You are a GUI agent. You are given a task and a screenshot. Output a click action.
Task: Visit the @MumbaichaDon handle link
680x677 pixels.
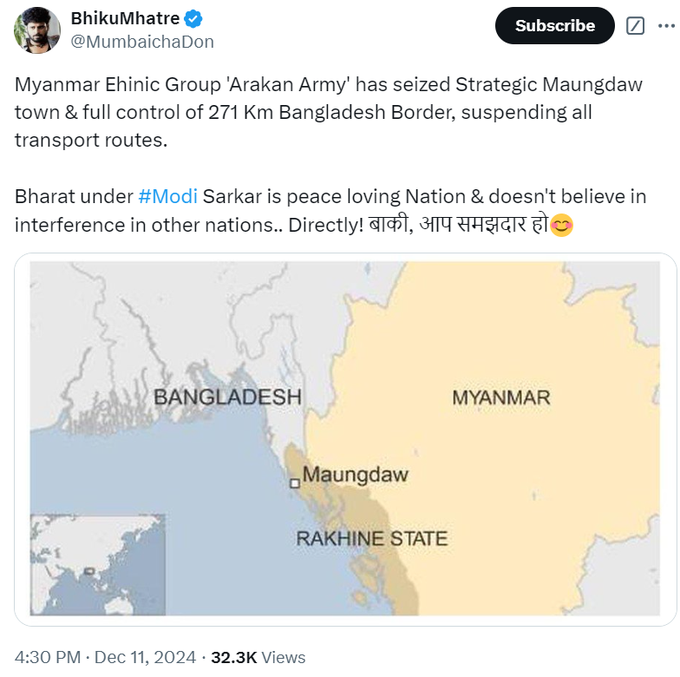(x=142, y=41)
